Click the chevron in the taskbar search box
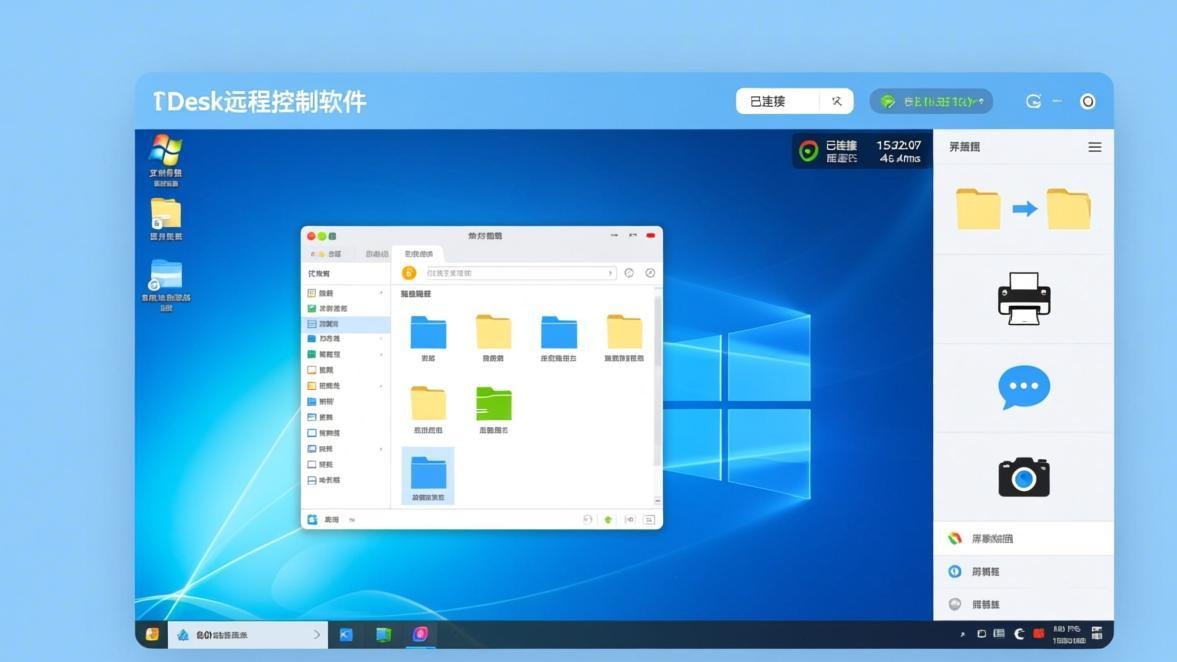The image size is (1177, 662). (317, 634)
